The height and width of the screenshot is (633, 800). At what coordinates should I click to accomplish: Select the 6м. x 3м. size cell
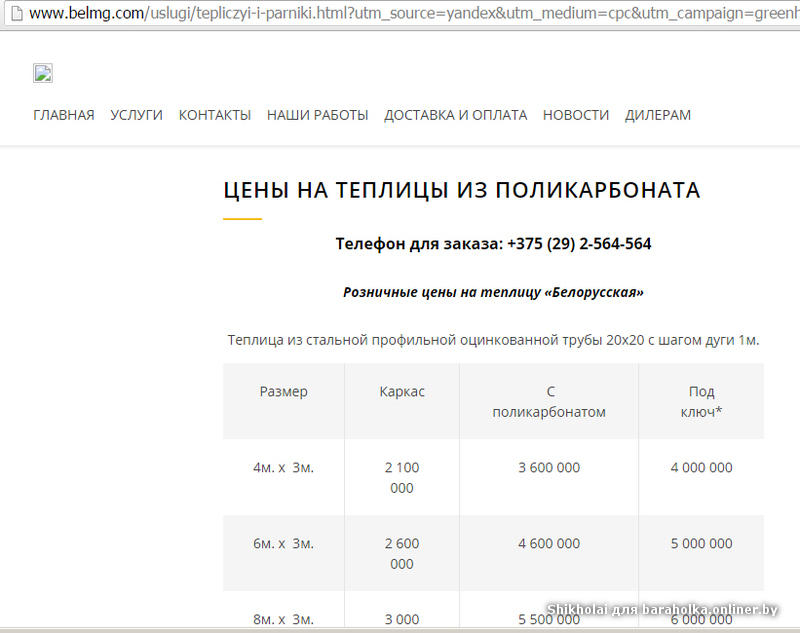click(x=284, y=553)
